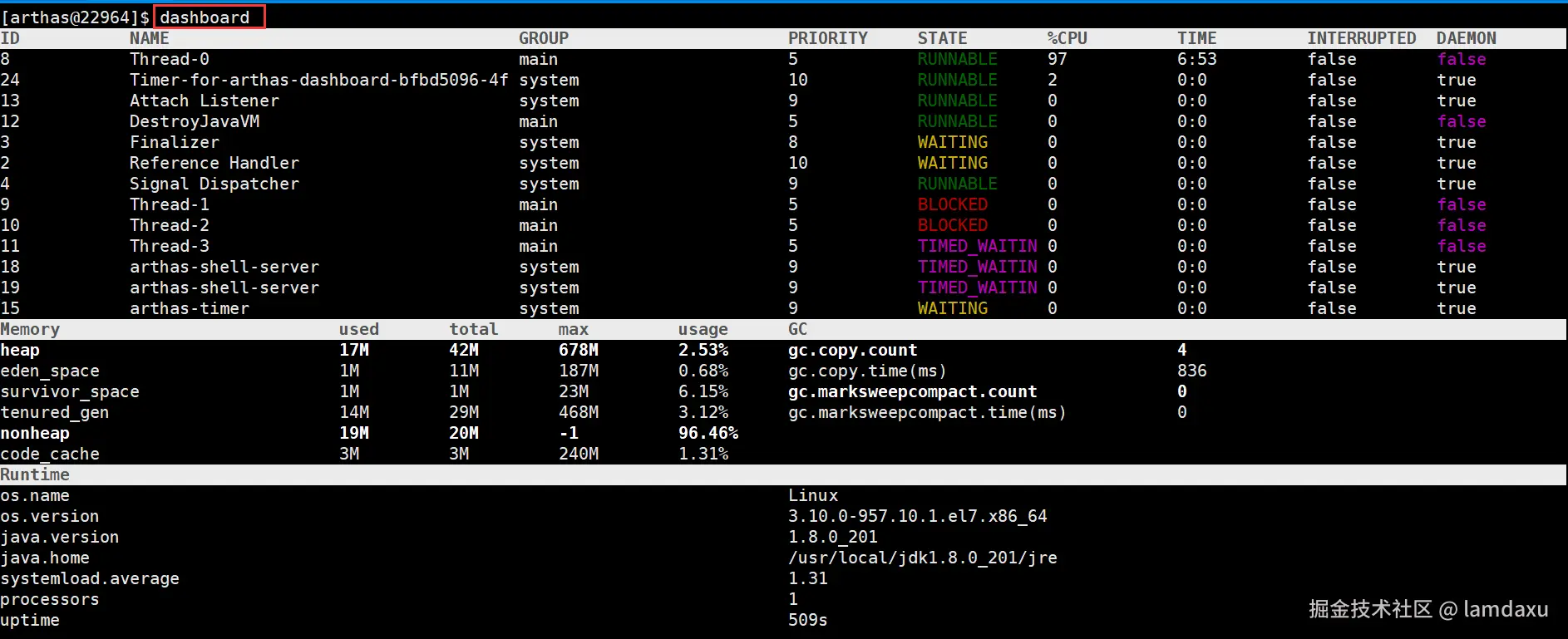Click the 3.10.0-957.10.1.el7.x86_64 version value
The image size is (1568, 639).
[x=918, y=516]
